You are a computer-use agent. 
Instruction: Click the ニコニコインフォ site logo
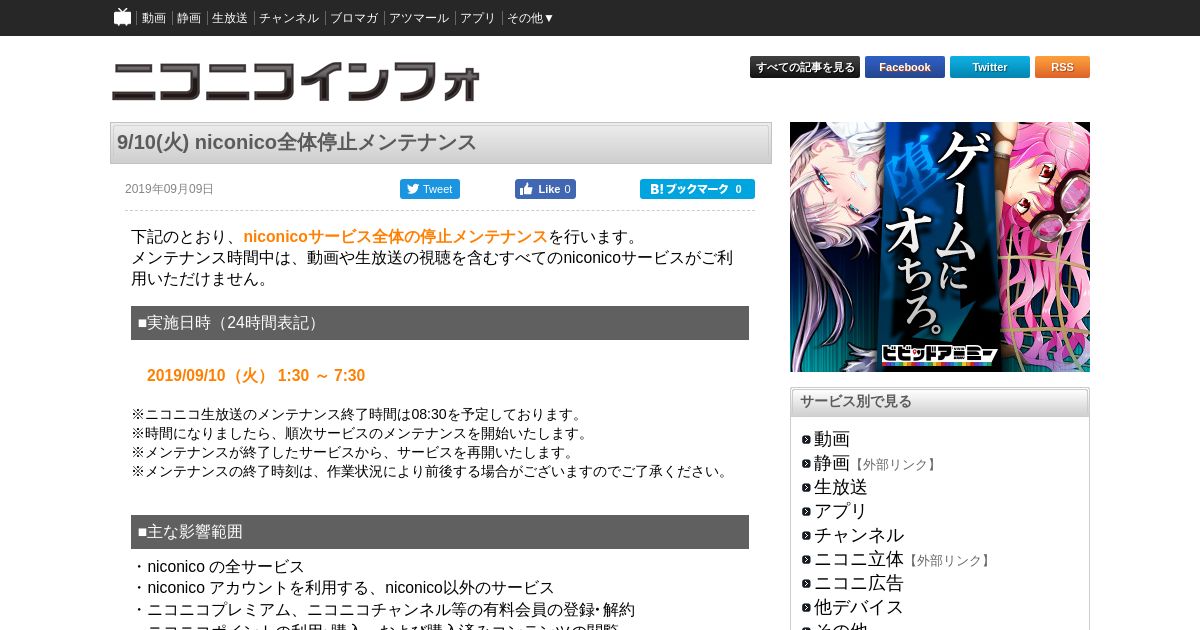[296, 82]
